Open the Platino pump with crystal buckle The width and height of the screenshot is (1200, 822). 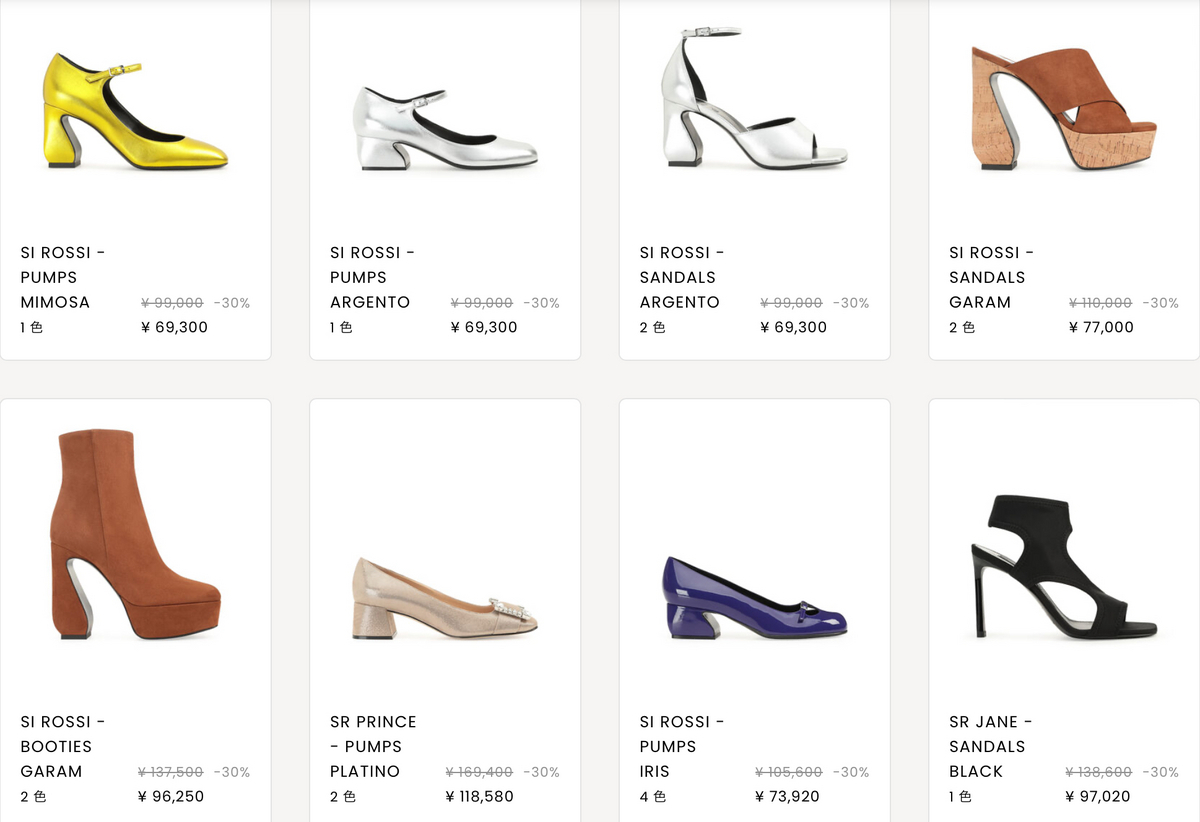(x=445, y=598)
